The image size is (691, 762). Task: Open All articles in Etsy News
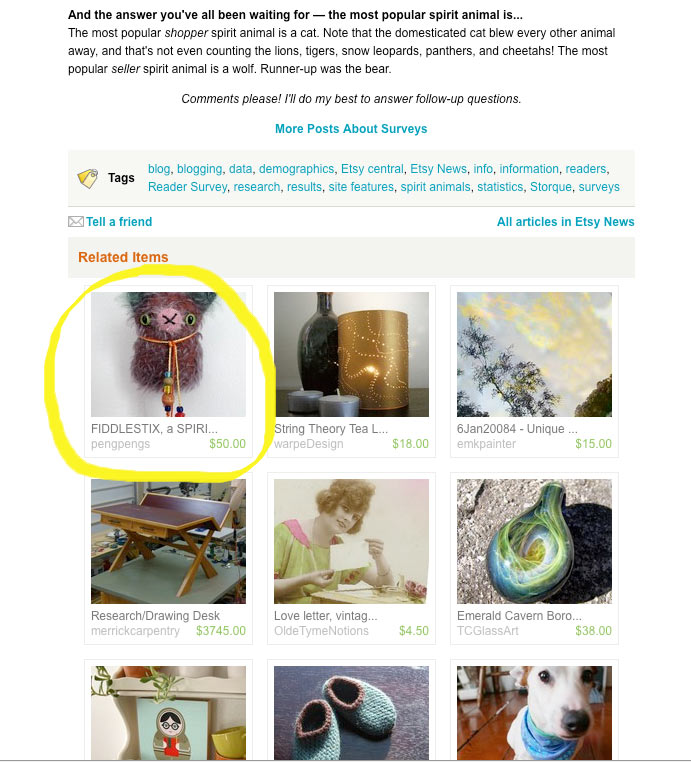(x=566, y=222)
